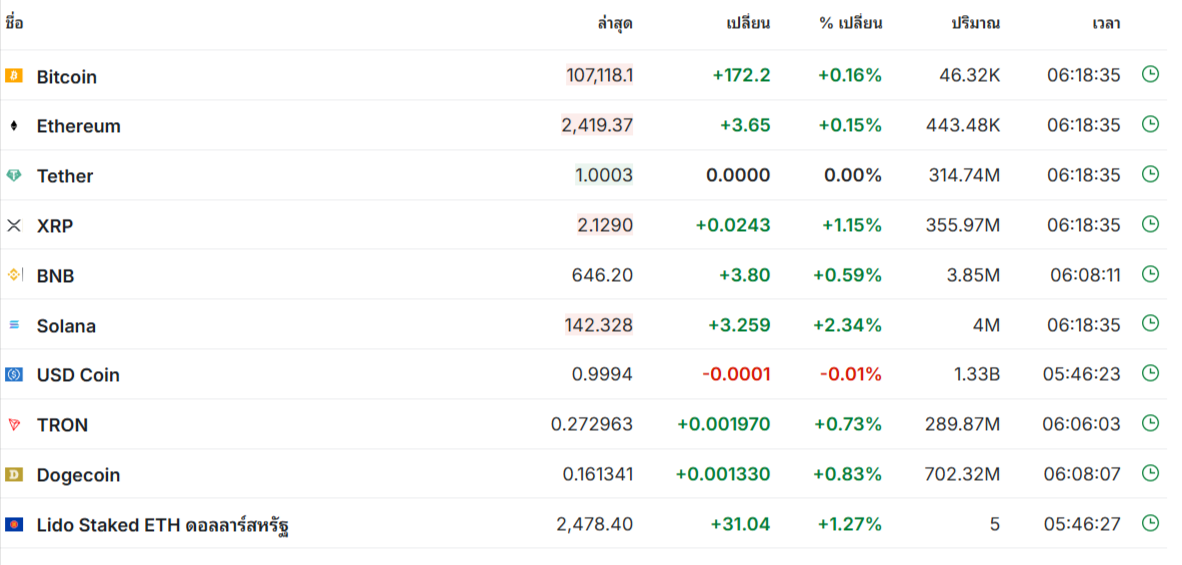The height and width of the screenshot is (565, 1182).
Task: Sort by the ปริมาณ column header
Action: point(975,23)
